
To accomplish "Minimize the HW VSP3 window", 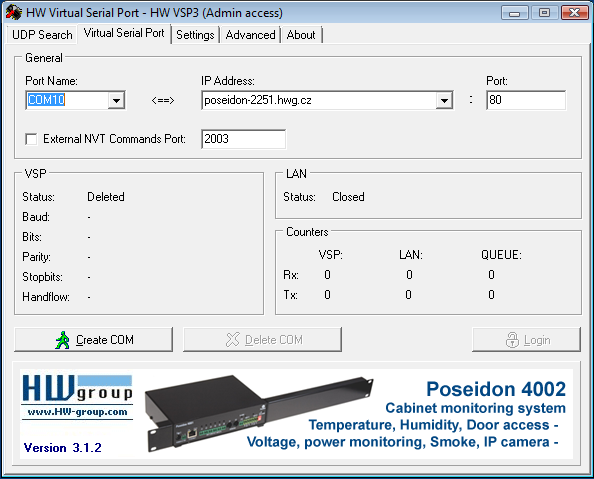I will (514, 13).
